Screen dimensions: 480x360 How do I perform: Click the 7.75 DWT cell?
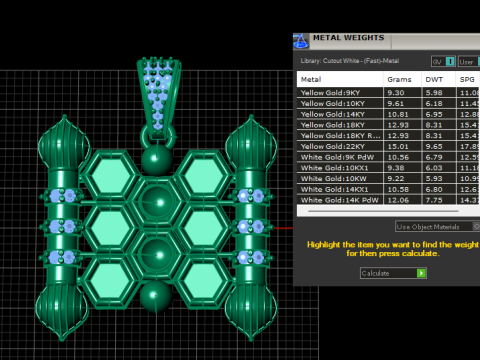(438, 200)
